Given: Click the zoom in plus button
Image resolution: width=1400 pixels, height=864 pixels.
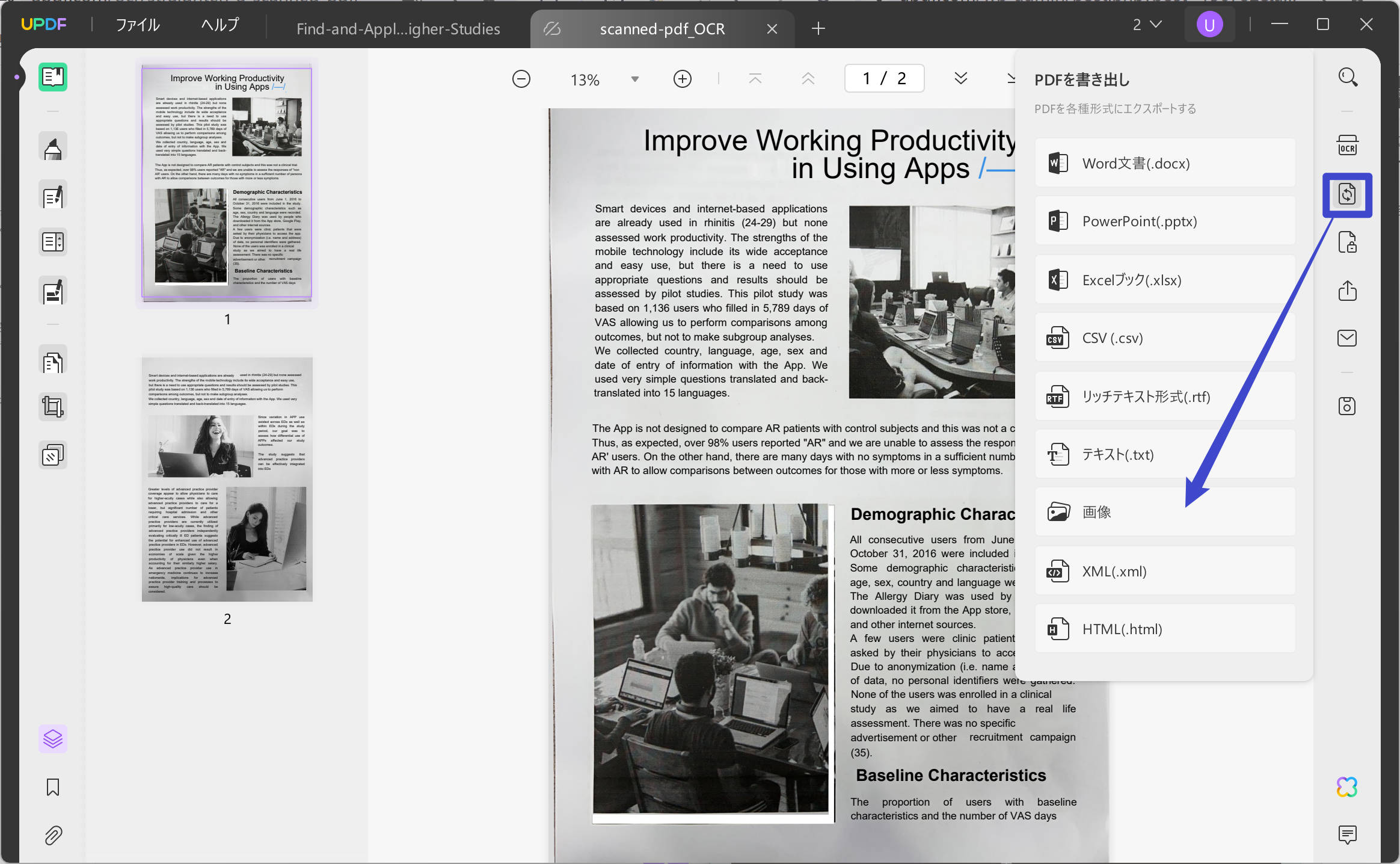Looking at the screenshot, I should coord(682,79).
